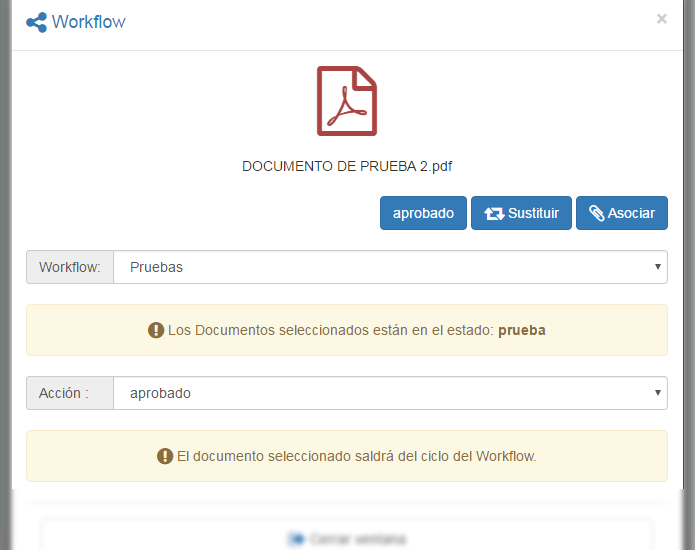Screen dimensions: 695x550
Task: Click the icon beside Cerrar ventana
Action: pos(295,539)
